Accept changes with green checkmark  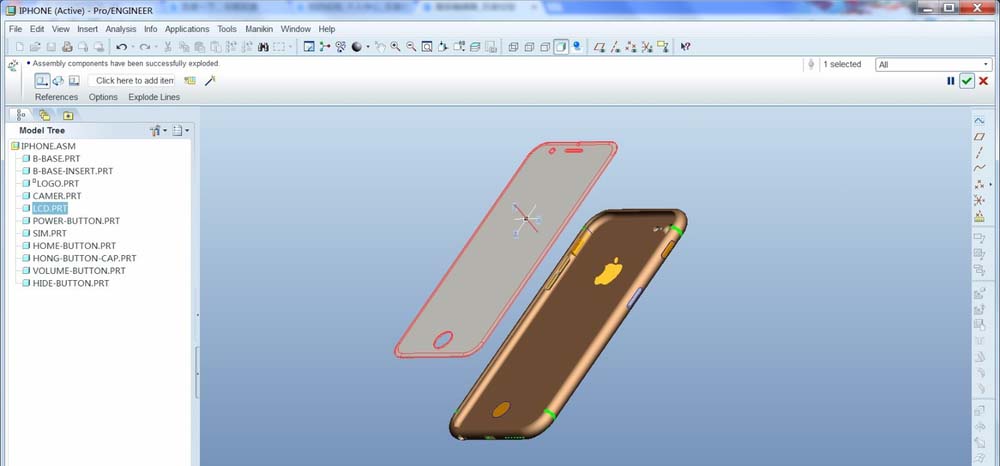point(967,81)
